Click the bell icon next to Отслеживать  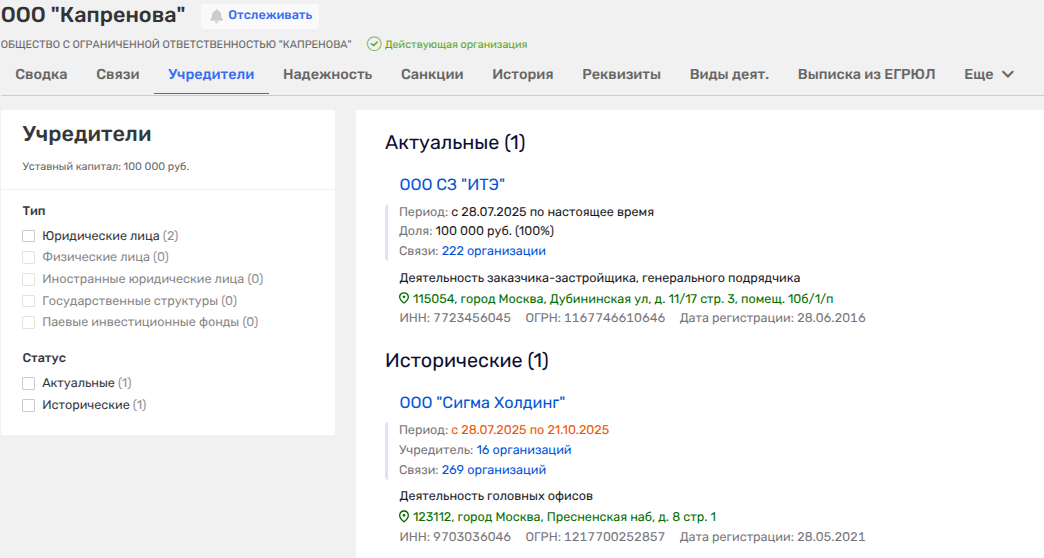click(216, 16)
